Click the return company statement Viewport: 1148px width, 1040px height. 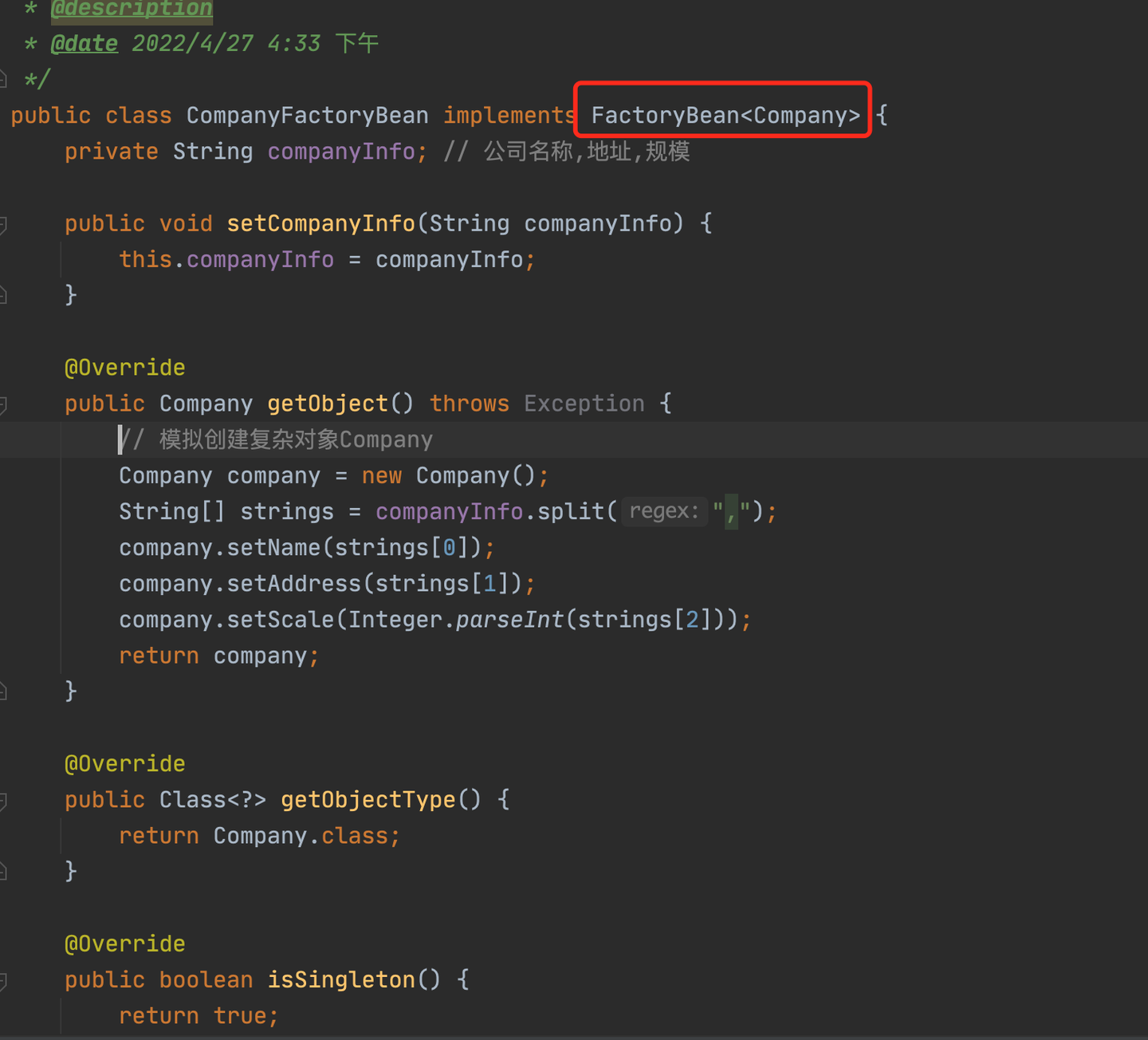pos(218,656)
